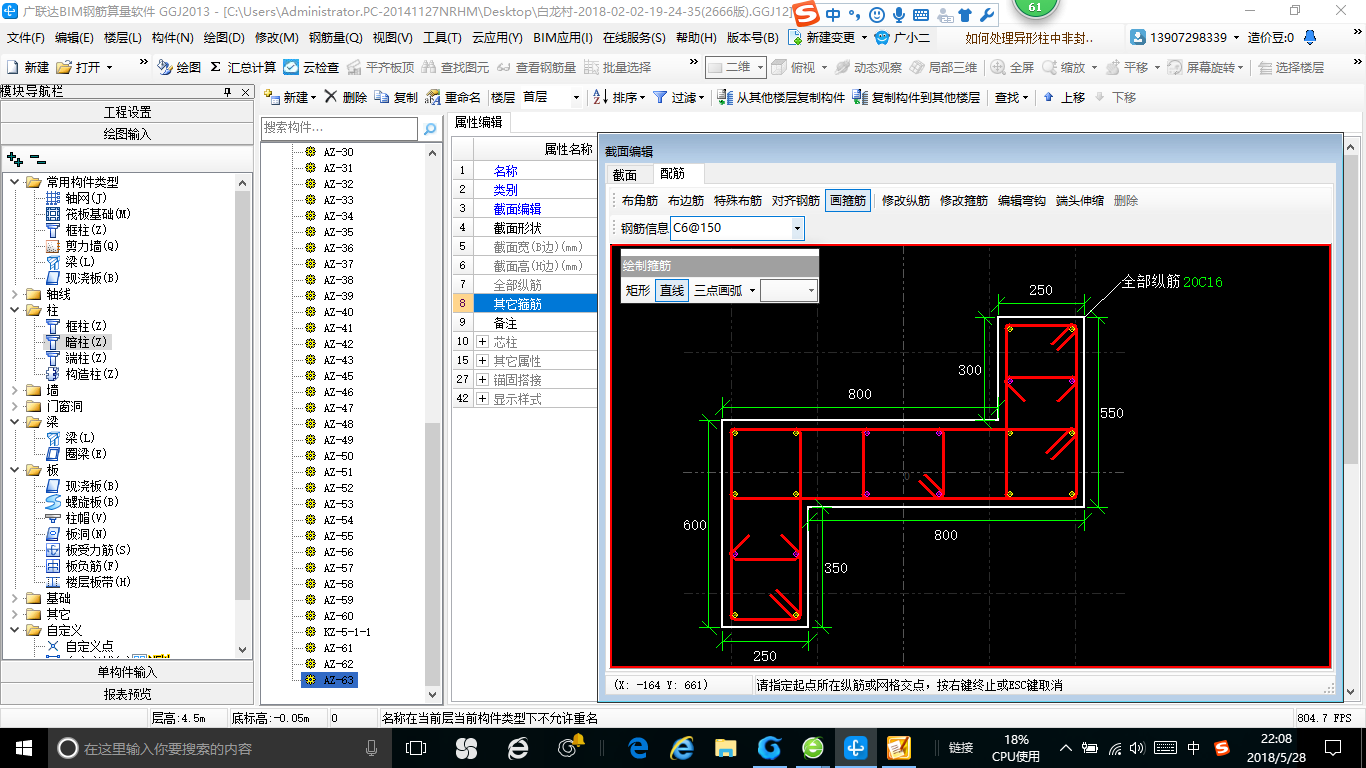The image size is (1366, 768).
Task: Select 直线 line stirrup drawing mode
Action: coord(672,290)
